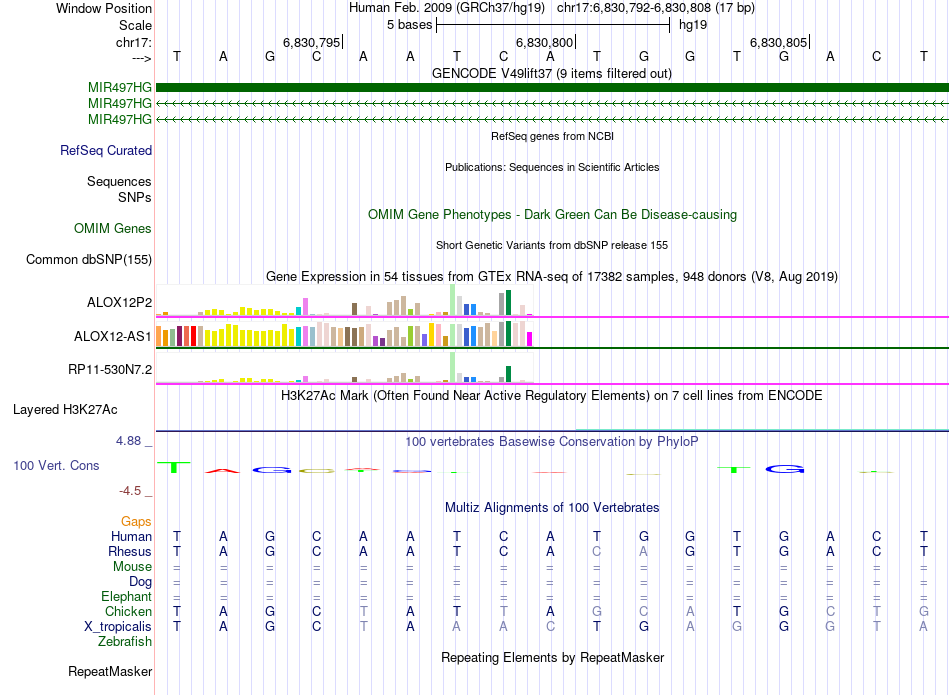950x695 pixels.
Task: Click coordinate marker 6,830,800
Action: click(544, 42)
